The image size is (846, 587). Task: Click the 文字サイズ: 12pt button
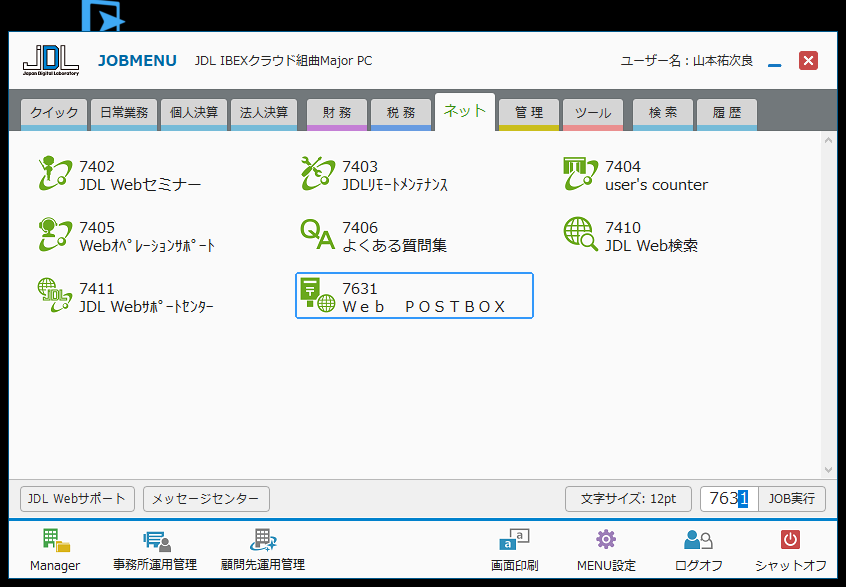628,499
